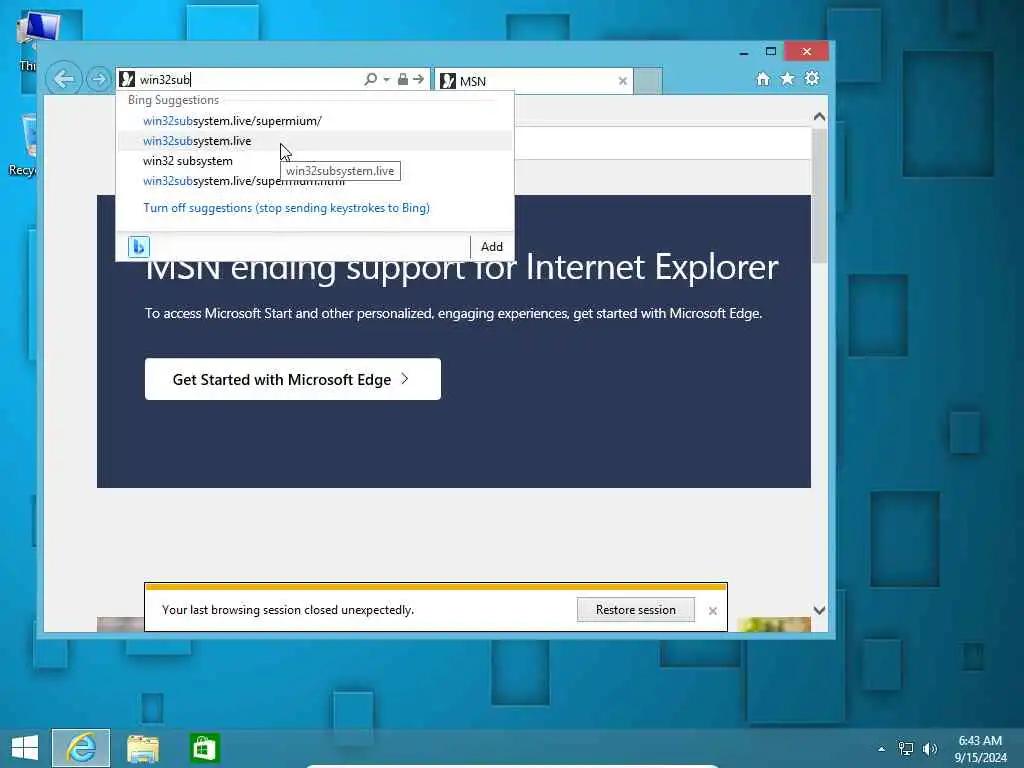
Task: Close the Internet Explorer window
Action: pyautogui.click(x=807, y=51)
